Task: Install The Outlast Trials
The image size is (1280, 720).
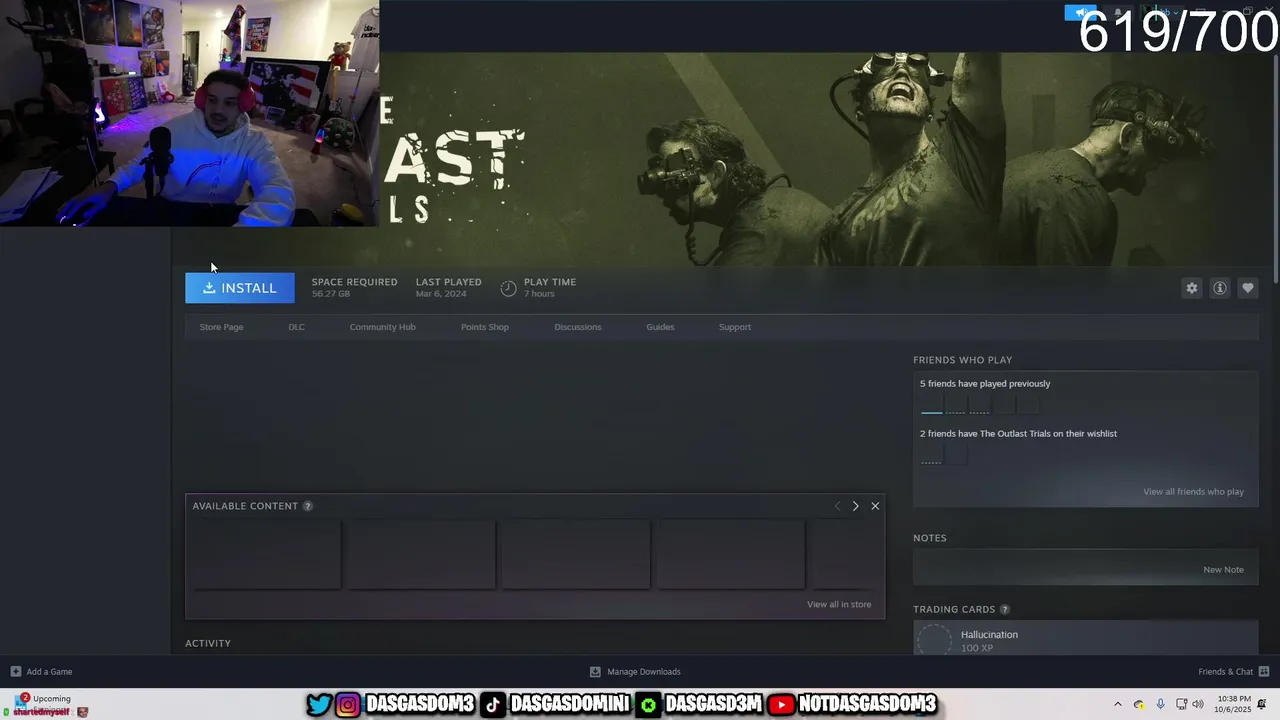Action: point(240,288)
